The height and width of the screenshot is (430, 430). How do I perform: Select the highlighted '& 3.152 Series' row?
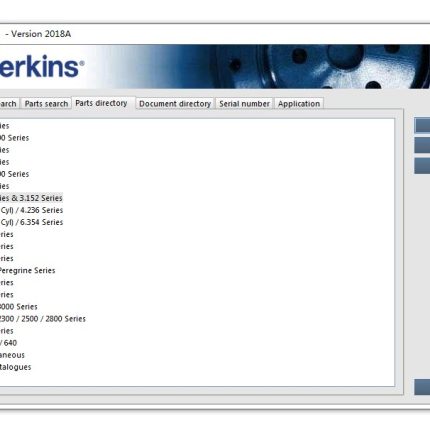click(31, 198)
